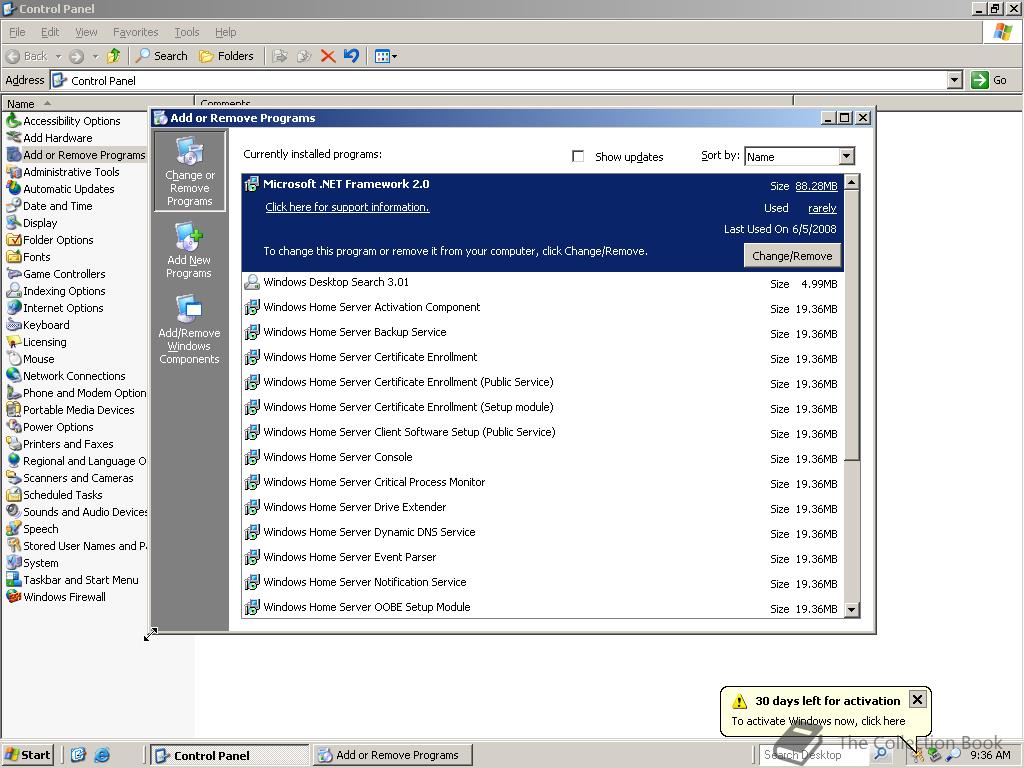Screen dimensions: 1024x768
Task: Select Windows Home Server Backup Service entry
Action: 541,332
